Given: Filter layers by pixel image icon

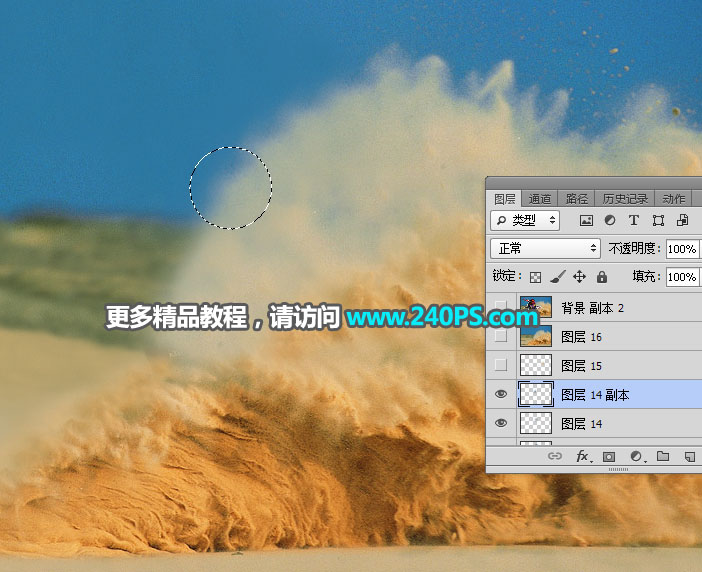Looking at the screenshot, I should pyautogui.click(x=586, y=220).
